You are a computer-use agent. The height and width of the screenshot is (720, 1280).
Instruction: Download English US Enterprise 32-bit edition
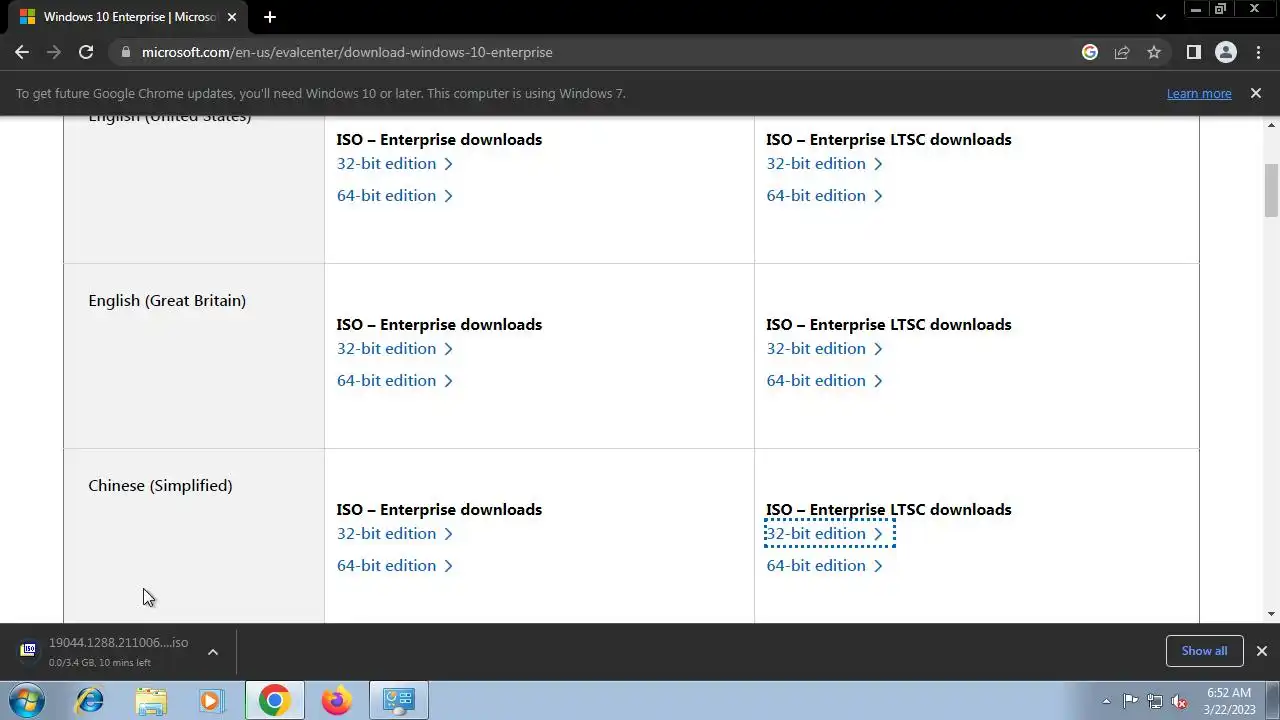tap(395, 164)
